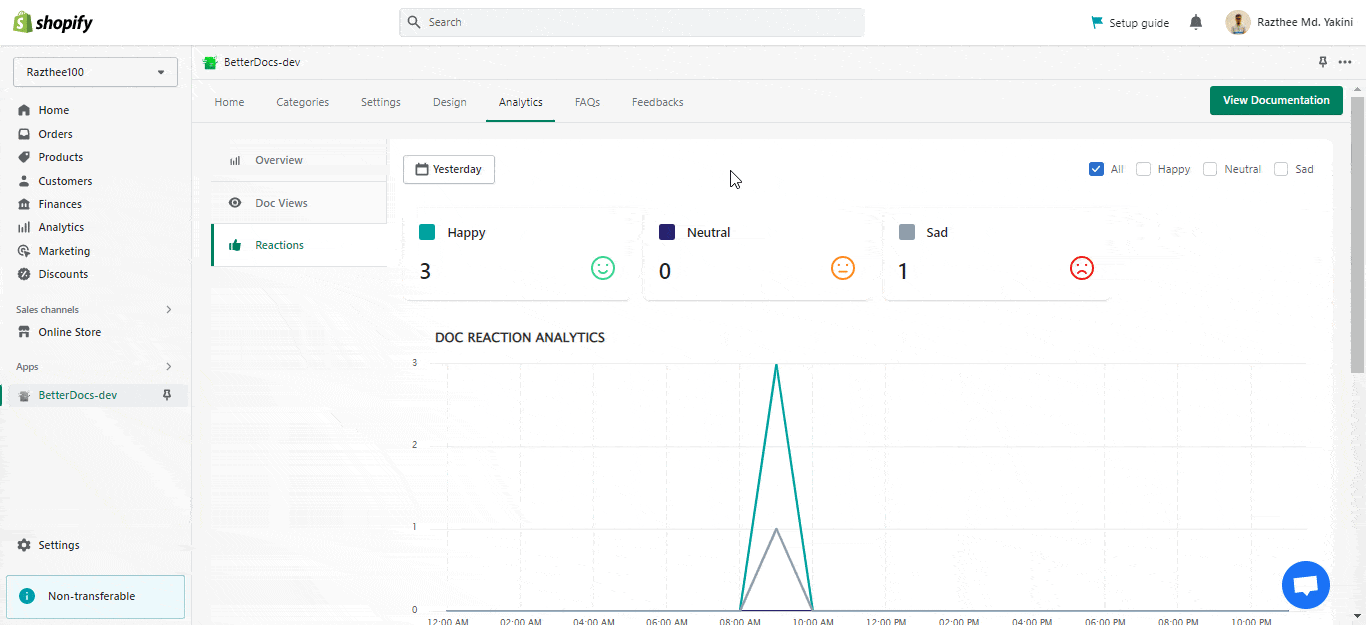Click the Non-transferable notice banner

[96, 596]
